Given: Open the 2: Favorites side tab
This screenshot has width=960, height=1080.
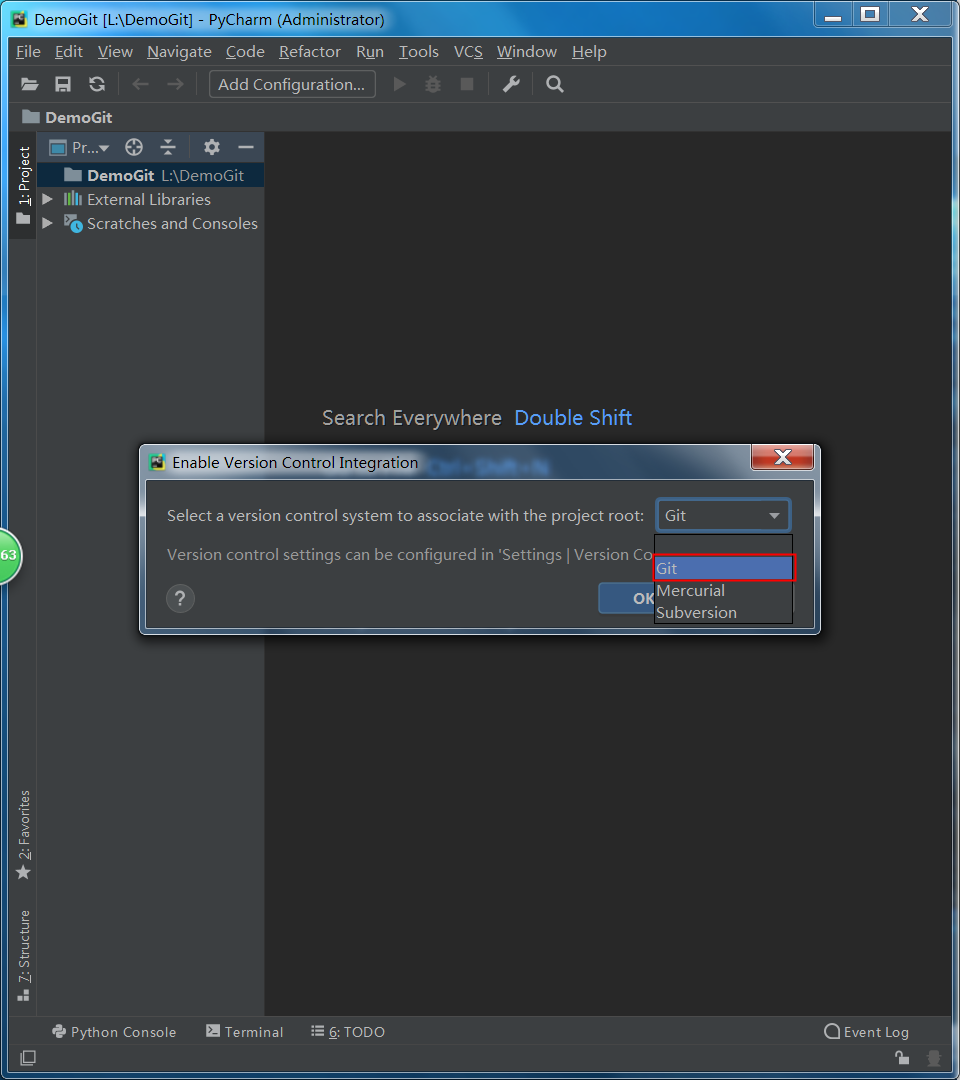Looking at the screenshot, I should pyautogui.click(x=23, y=835).
